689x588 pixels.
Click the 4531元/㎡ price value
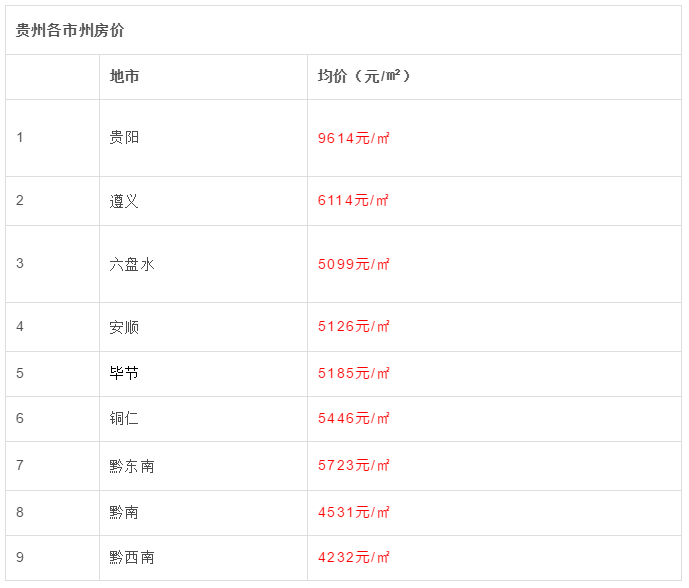(x=353, y=512)
